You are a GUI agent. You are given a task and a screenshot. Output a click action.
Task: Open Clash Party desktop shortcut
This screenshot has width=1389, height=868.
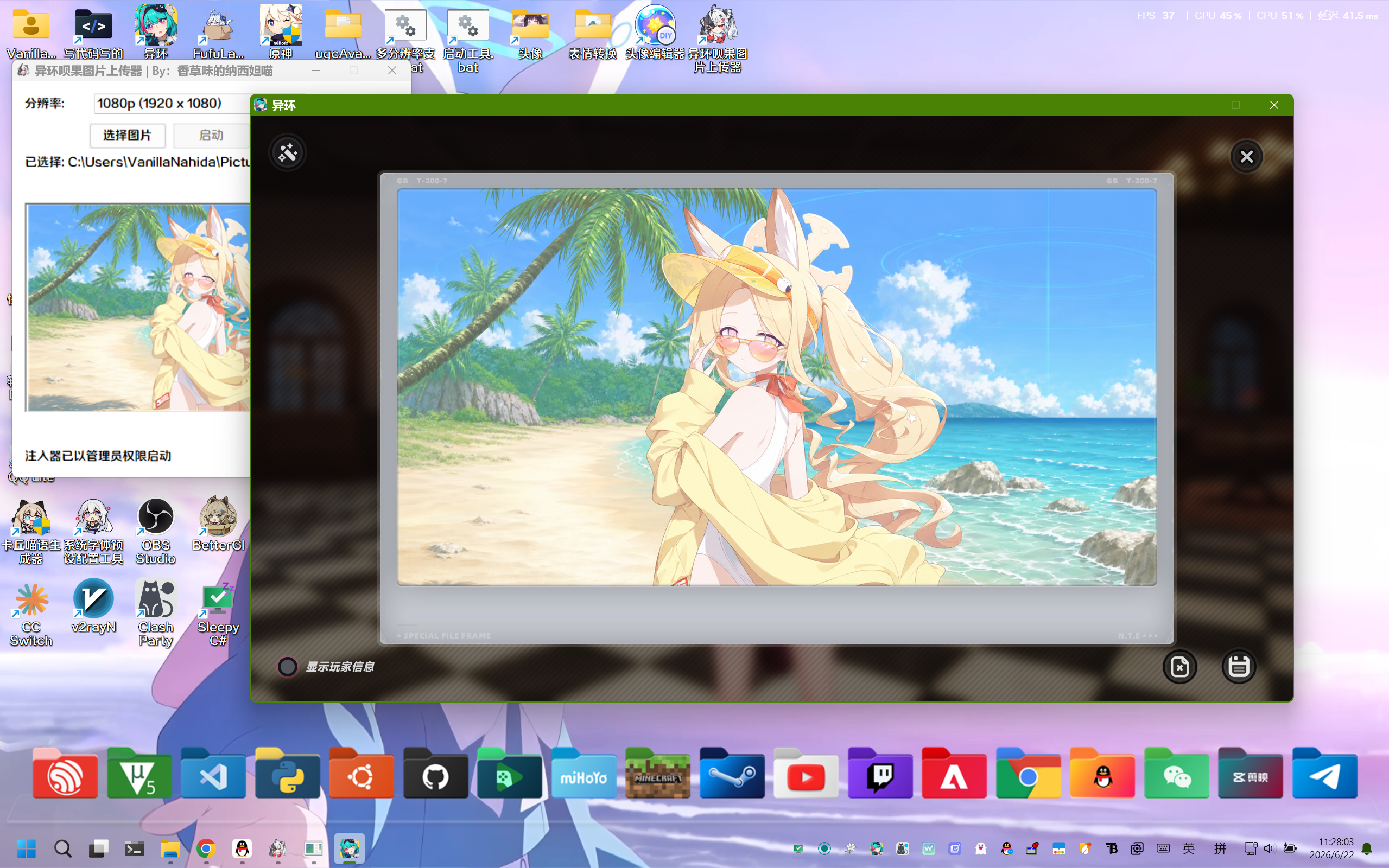point(156,613)
